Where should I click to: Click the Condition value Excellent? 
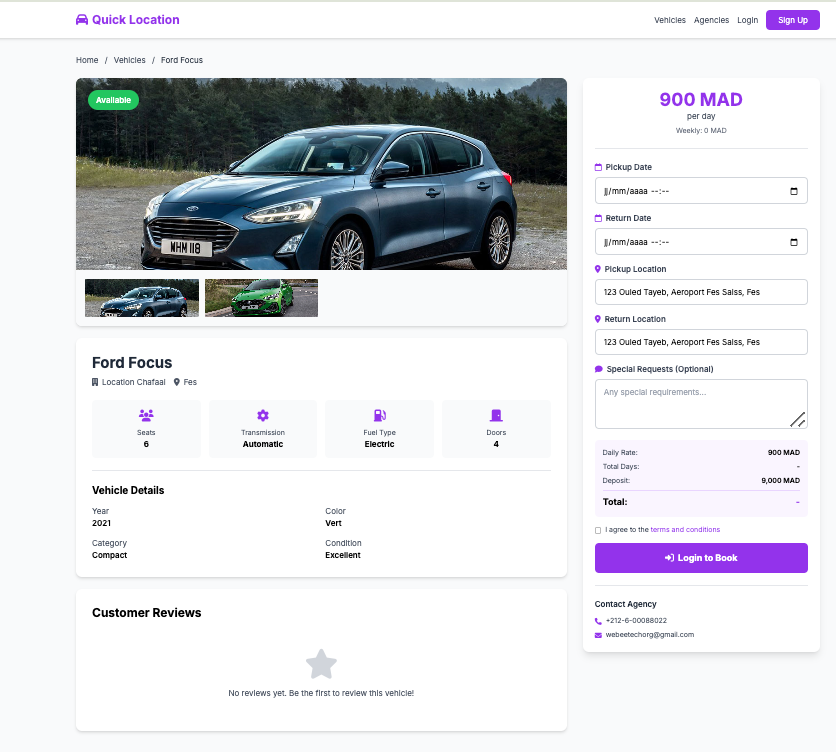click(343, 555)
